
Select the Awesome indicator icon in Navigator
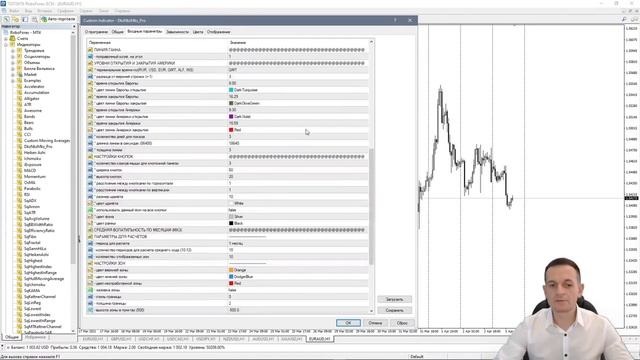19,111
